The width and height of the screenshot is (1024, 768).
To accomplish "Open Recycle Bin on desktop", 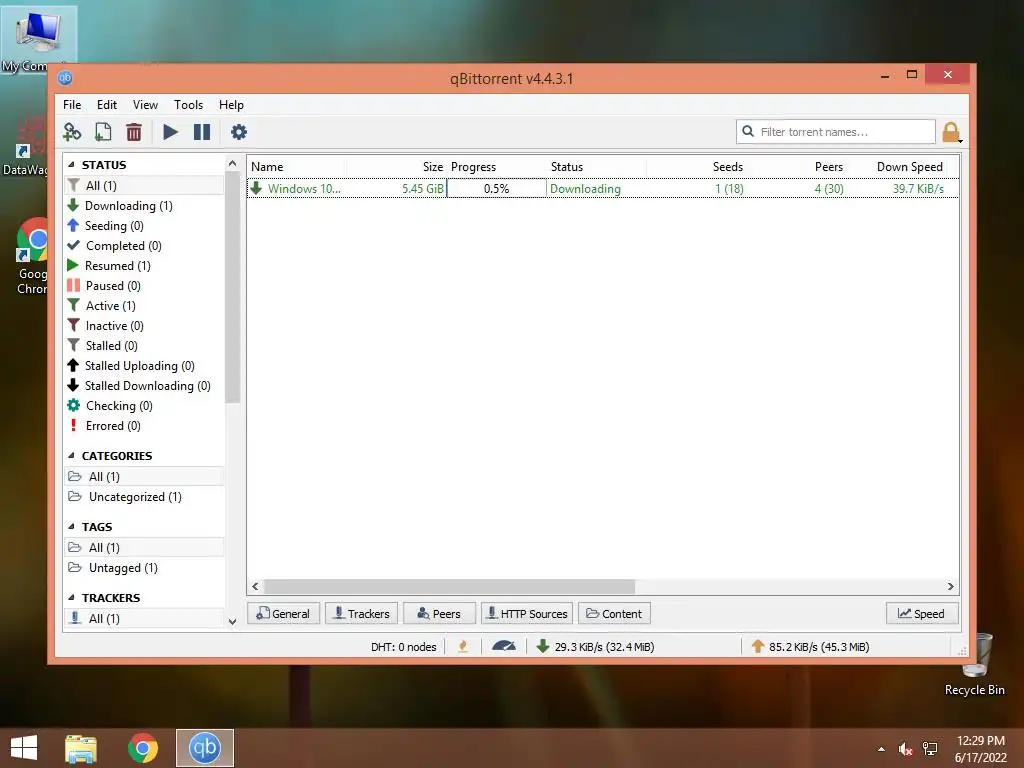I will pyautogui.click(x=975, y=664).
